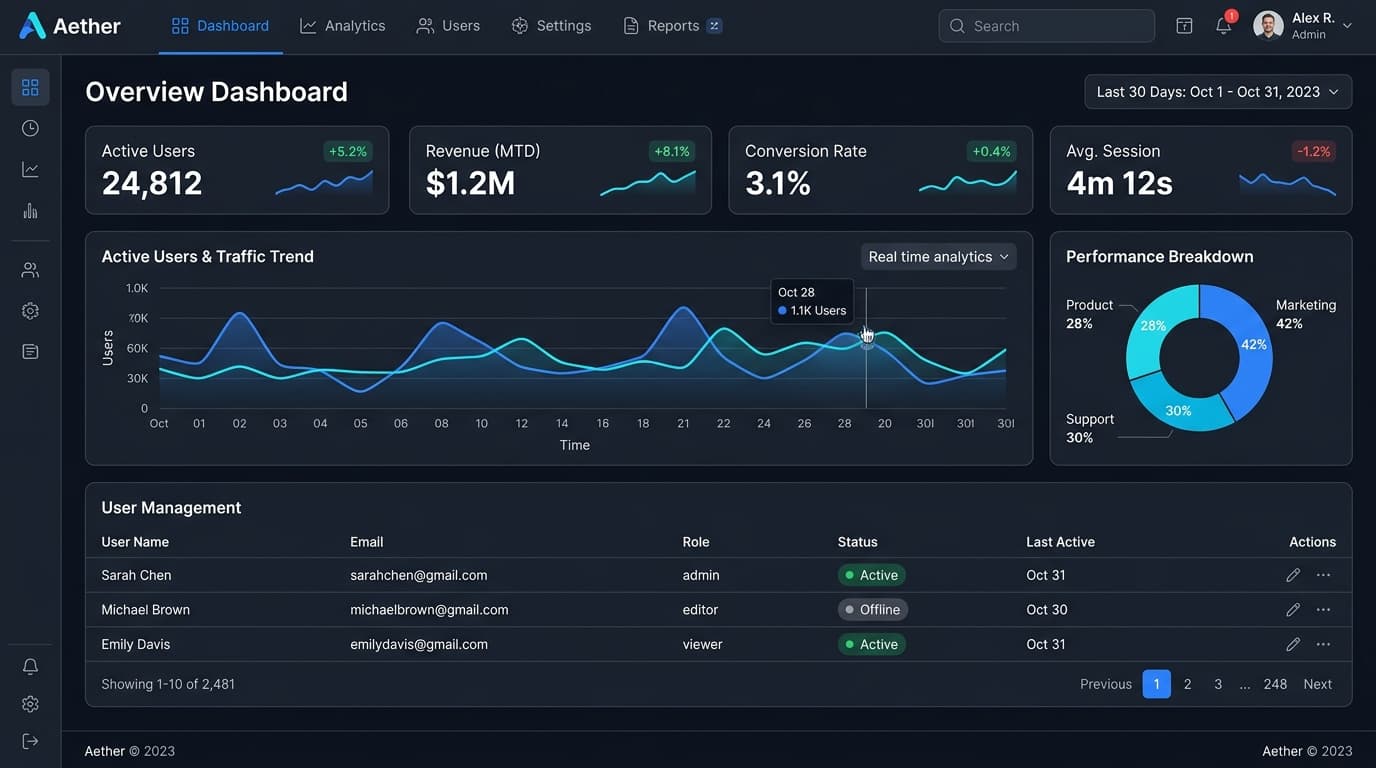1376x768 pixels.
Task: Click the Email column header
Action: [x=367, y=542]
